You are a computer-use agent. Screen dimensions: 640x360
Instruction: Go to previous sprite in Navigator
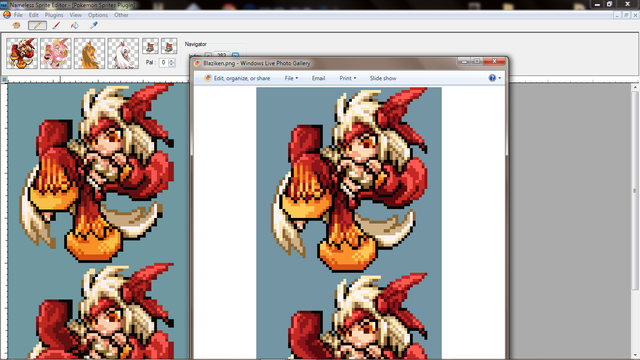pos(208,55)
